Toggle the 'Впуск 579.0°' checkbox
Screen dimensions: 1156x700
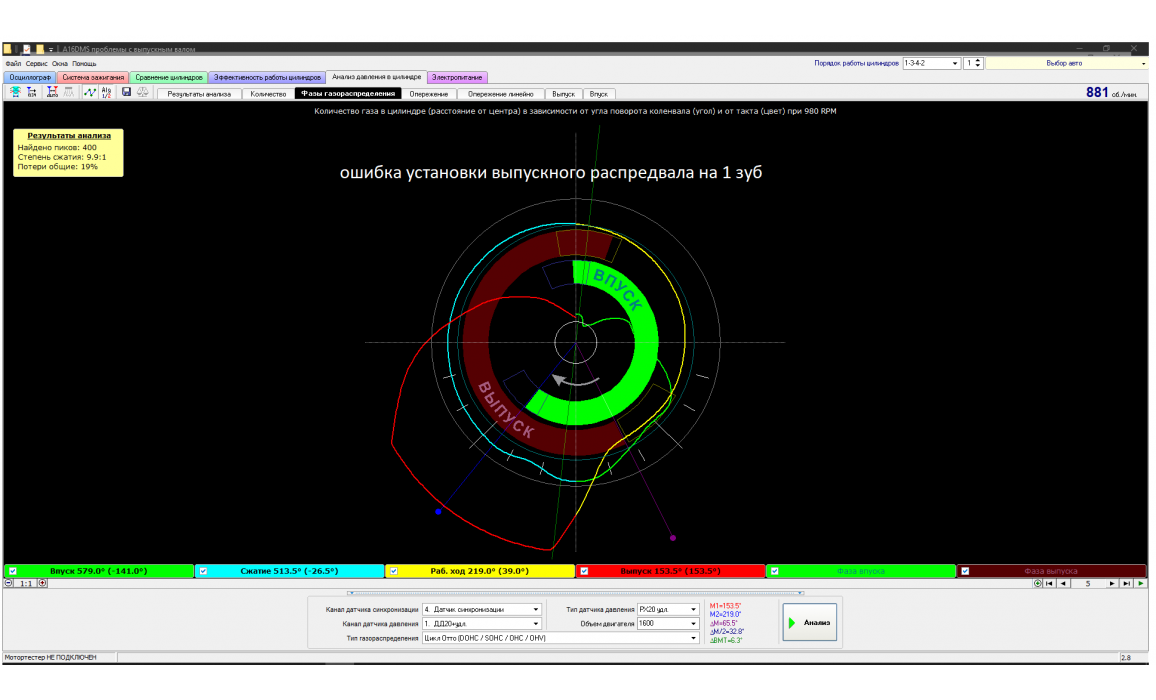point(12,571)
